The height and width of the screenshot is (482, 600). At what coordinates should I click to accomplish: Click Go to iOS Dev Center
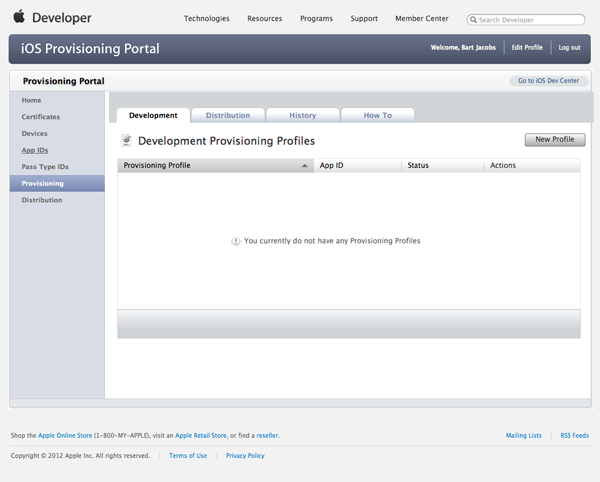548,81
